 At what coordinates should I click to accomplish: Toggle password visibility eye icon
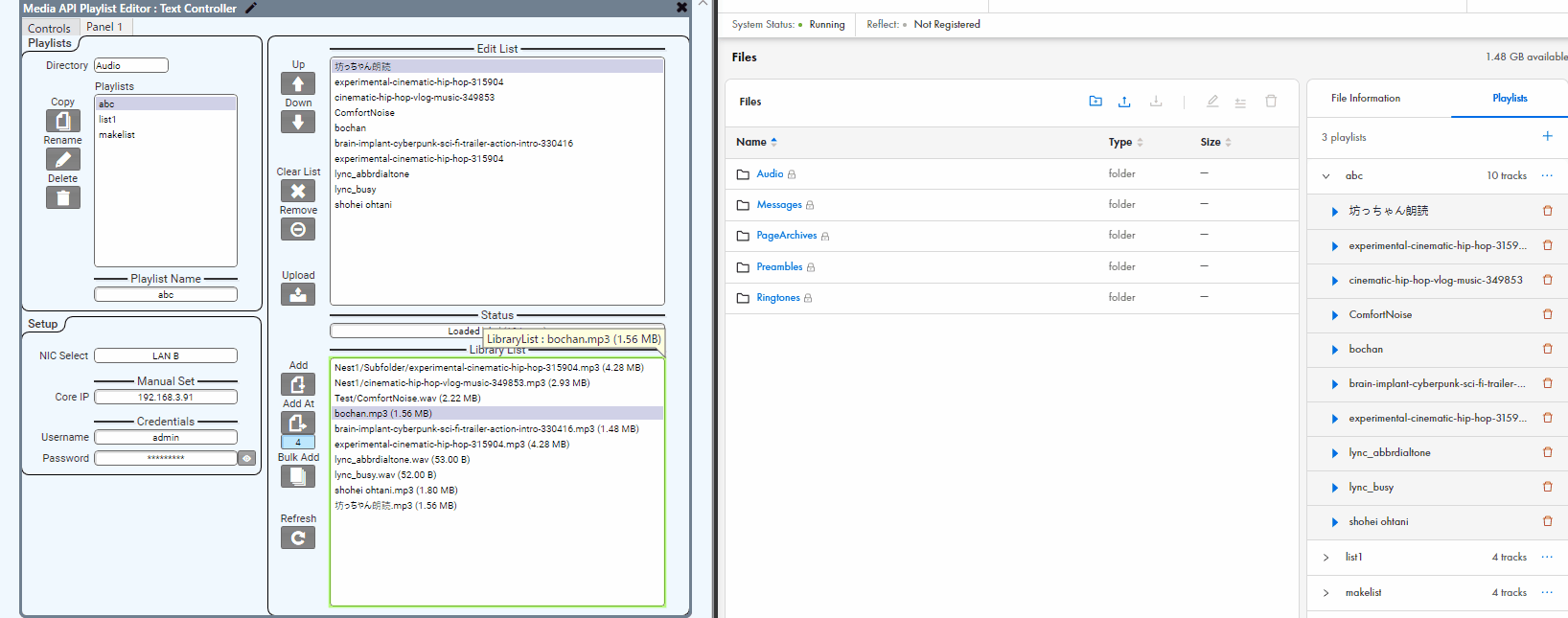click(247, 458)
